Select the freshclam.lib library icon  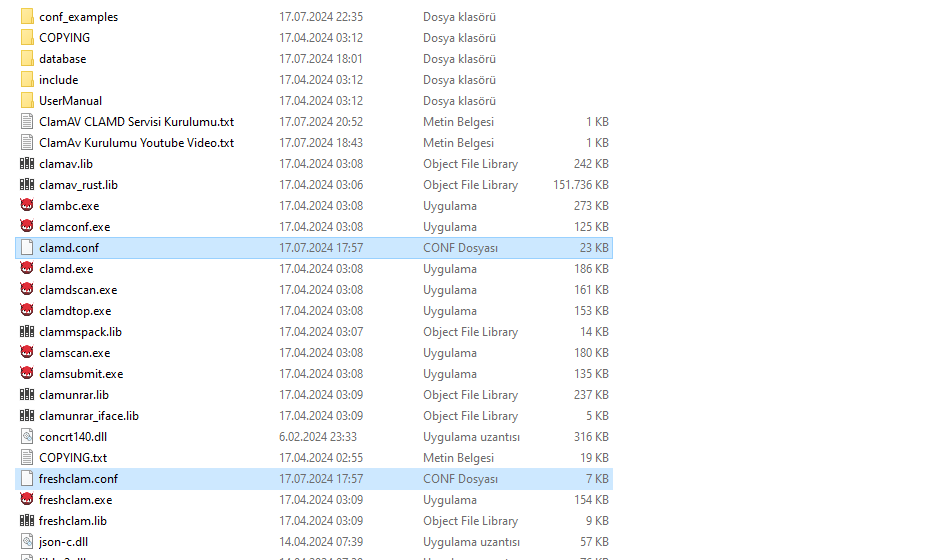point(27,521)
